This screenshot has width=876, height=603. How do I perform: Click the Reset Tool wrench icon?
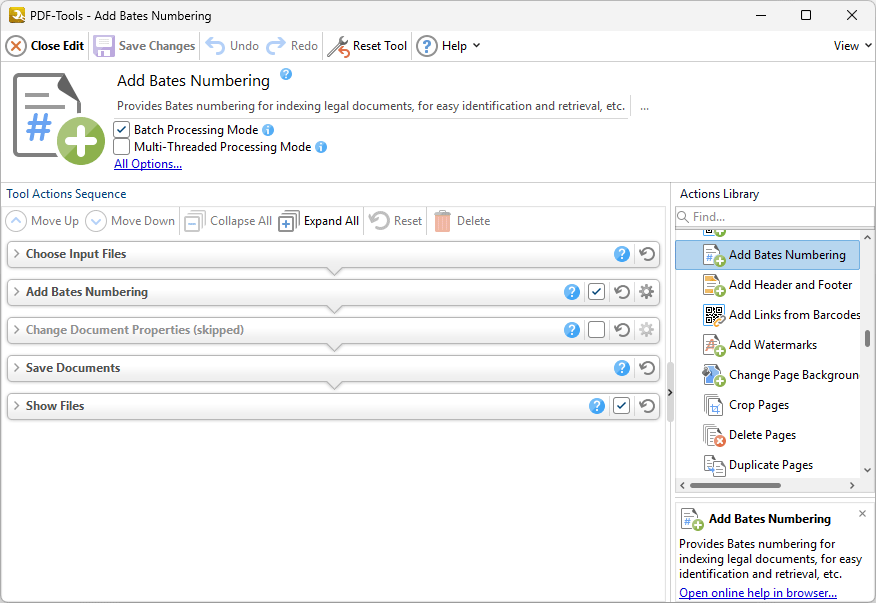[339, 46]
